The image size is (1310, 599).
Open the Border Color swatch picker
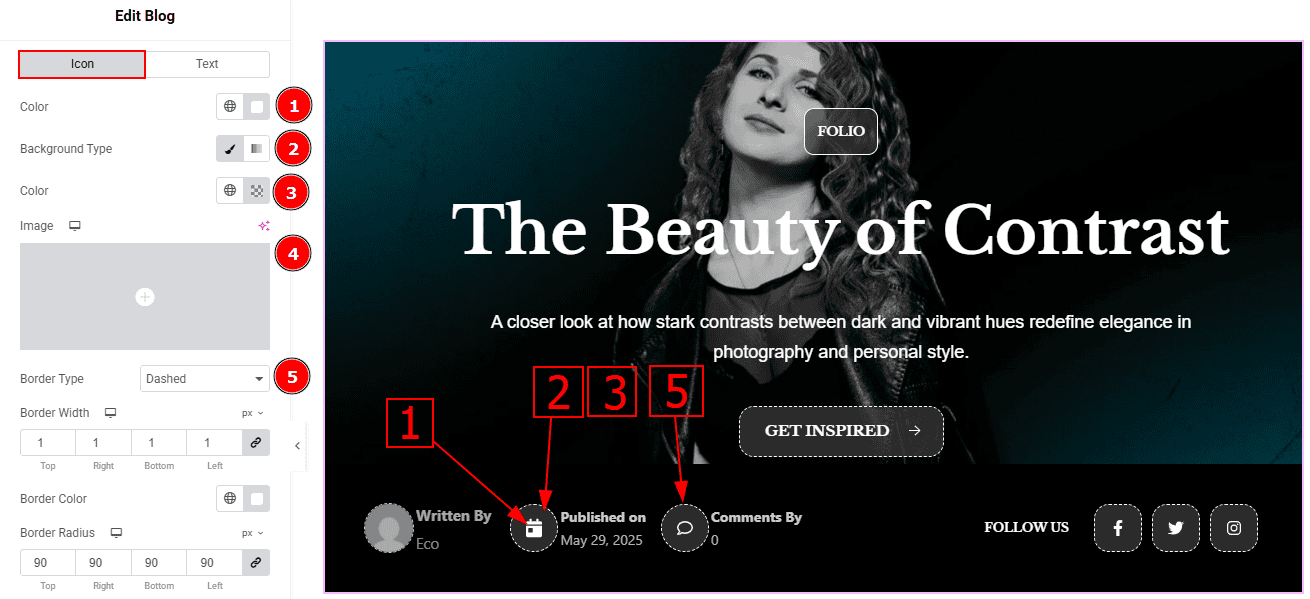257,498
